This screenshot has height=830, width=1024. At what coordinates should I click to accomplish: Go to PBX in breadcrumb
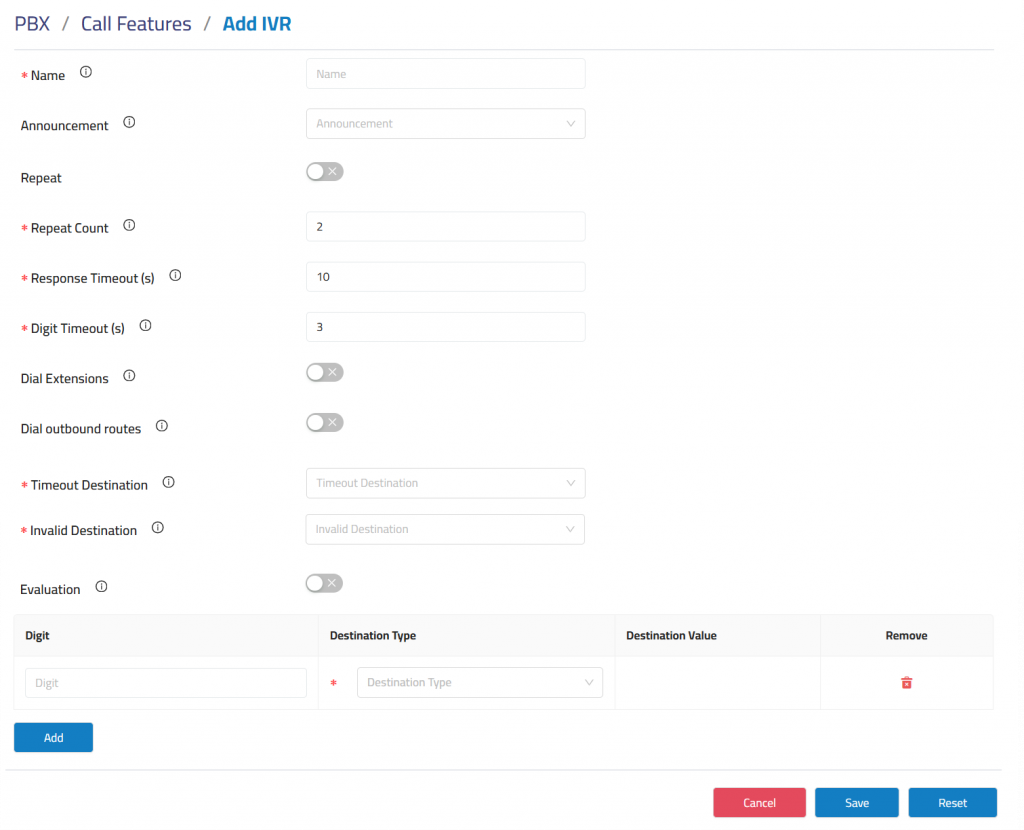(x=31, y=24)
